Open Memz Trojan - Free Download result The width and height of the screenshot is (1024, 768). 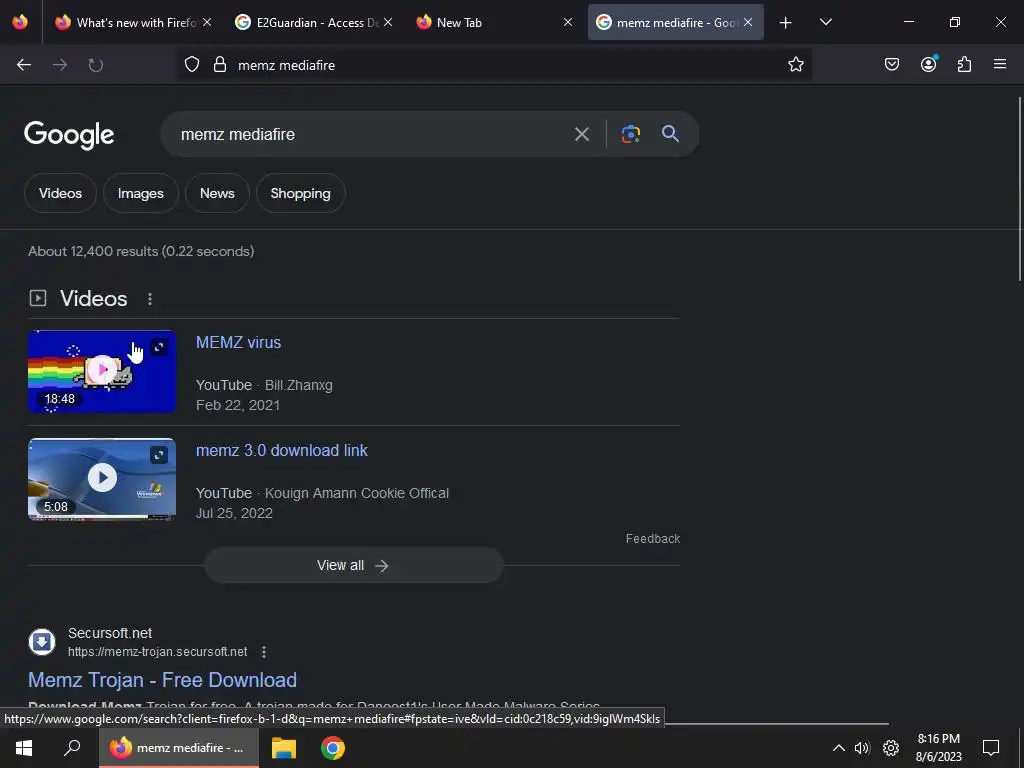pos(163,680)
